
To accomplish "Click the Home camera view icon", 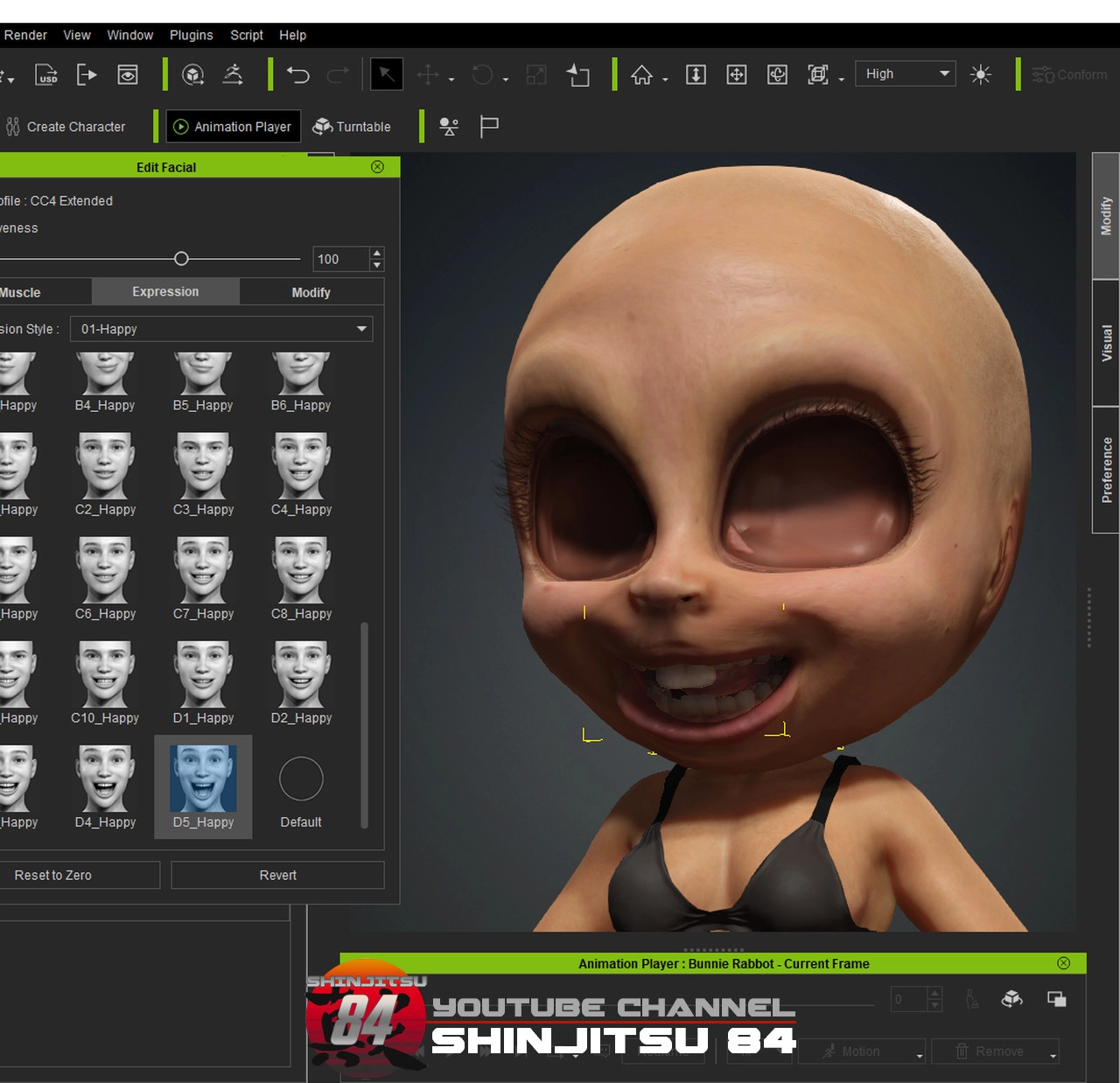I will click(641, 75).
